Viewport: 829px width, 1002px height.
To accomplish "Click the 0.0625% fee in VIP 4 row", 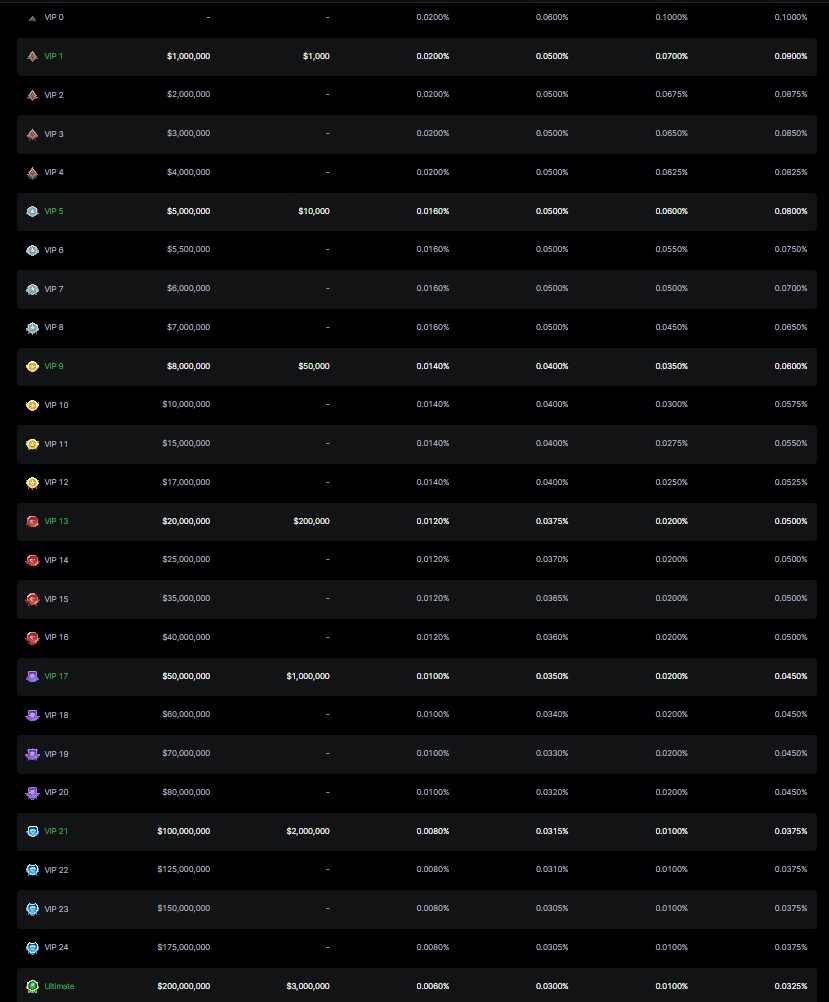I will click(x=672, y=173).
